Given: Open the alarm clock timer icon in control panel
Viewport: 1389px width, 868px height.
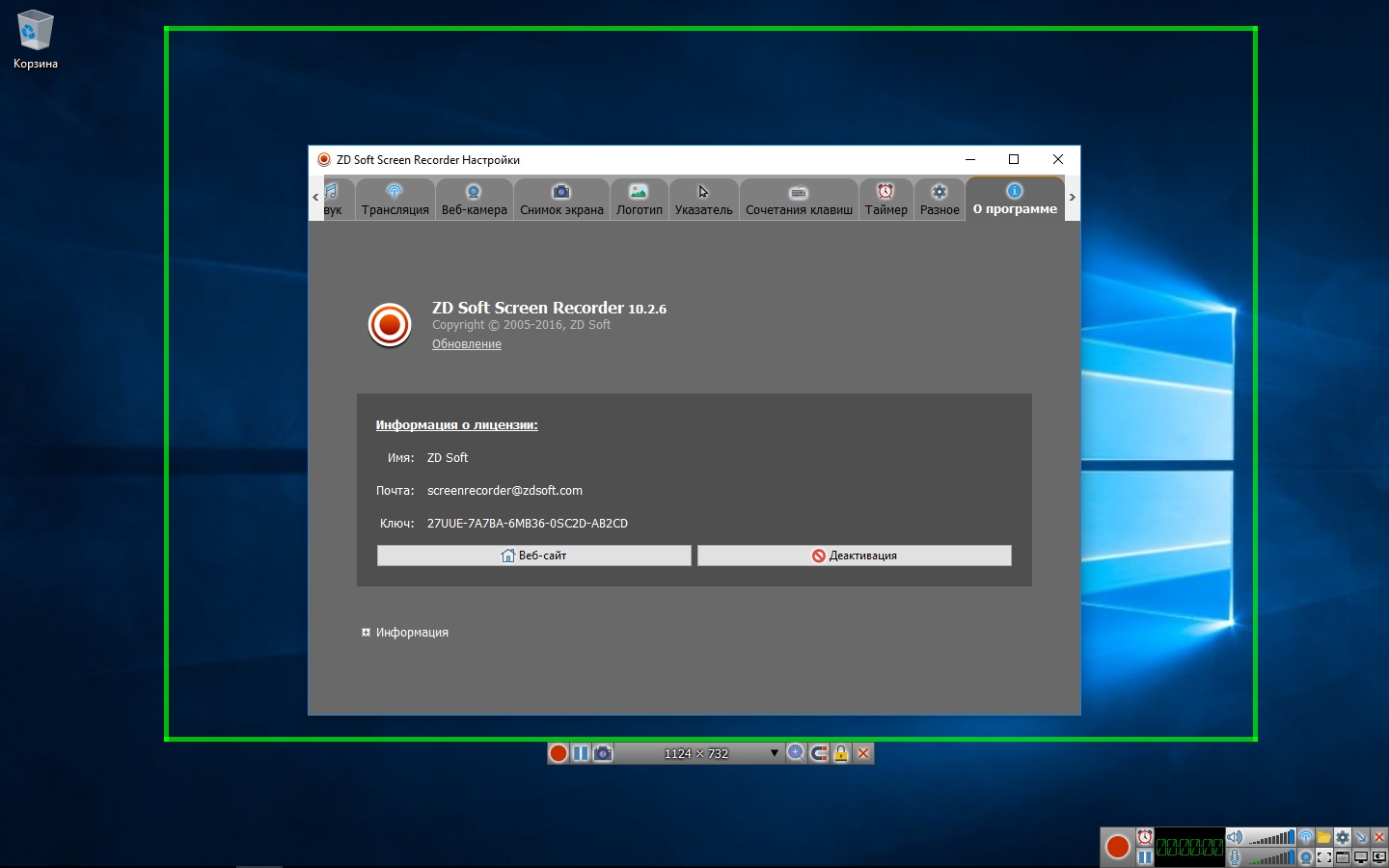Looking at the screenshot, I should [x=1145, y=837].
